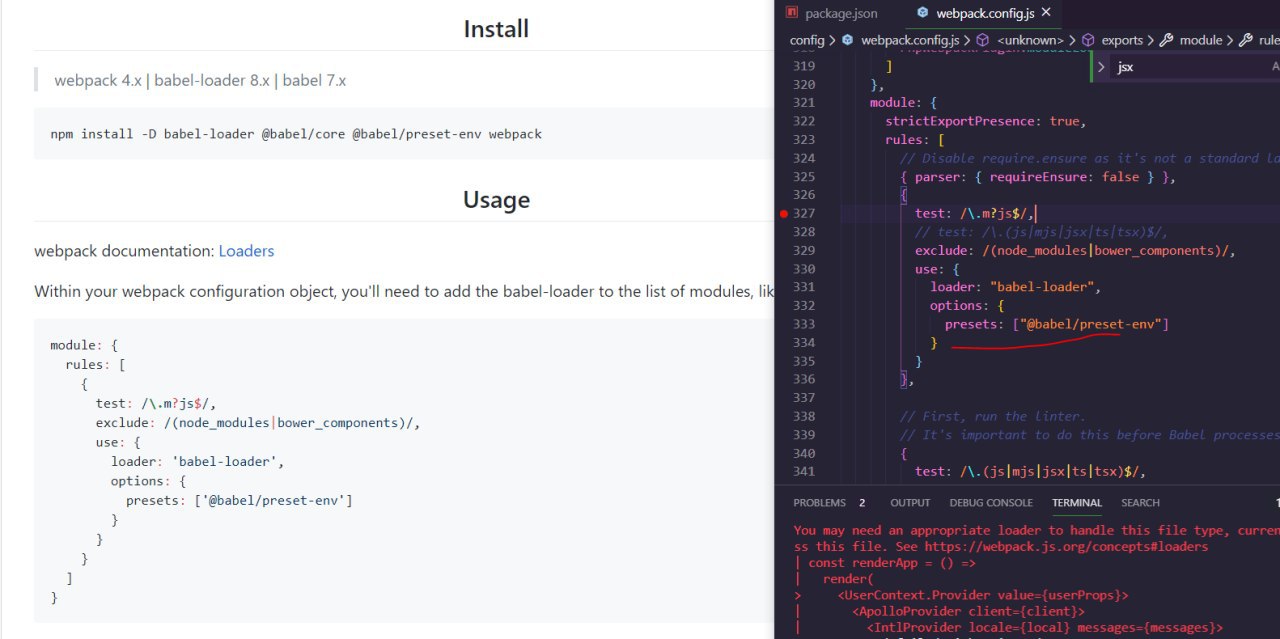
Task: Place cursor on strictExportPresence: true line
Action: (985, 121)
